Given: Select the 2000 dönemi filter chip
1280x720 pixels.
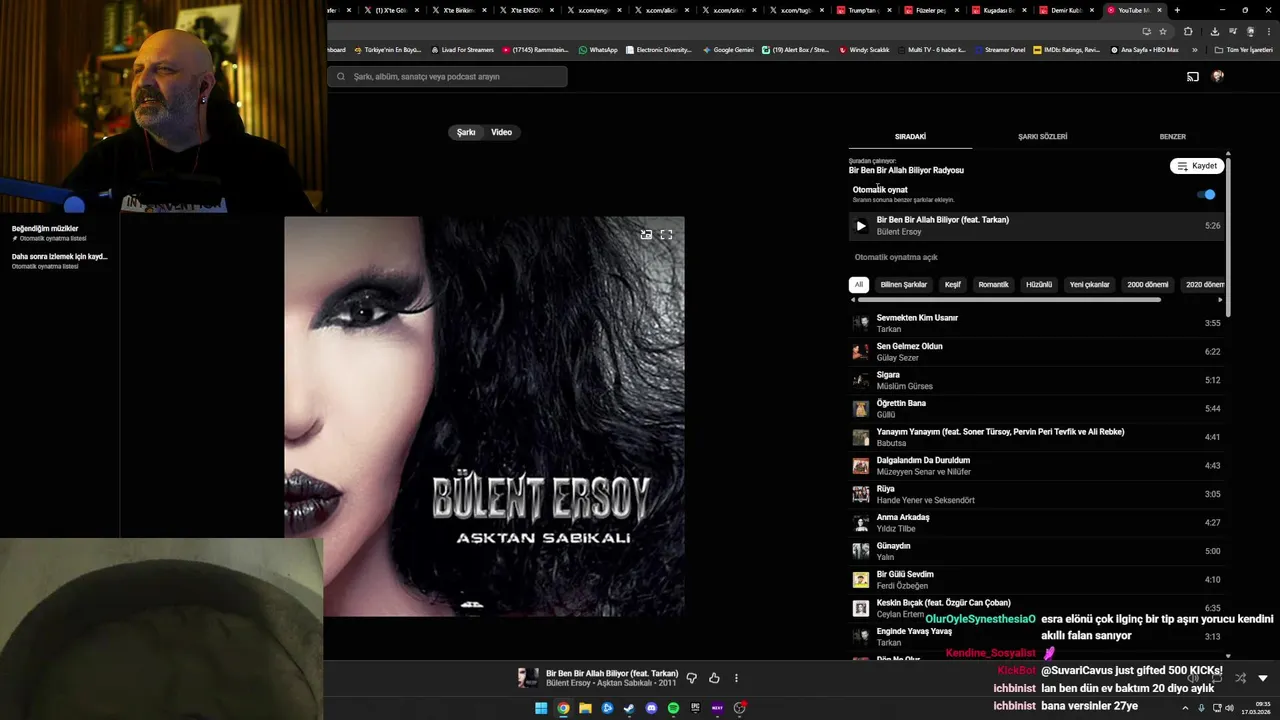Looking at the screenshot, I should [1147, 285].
